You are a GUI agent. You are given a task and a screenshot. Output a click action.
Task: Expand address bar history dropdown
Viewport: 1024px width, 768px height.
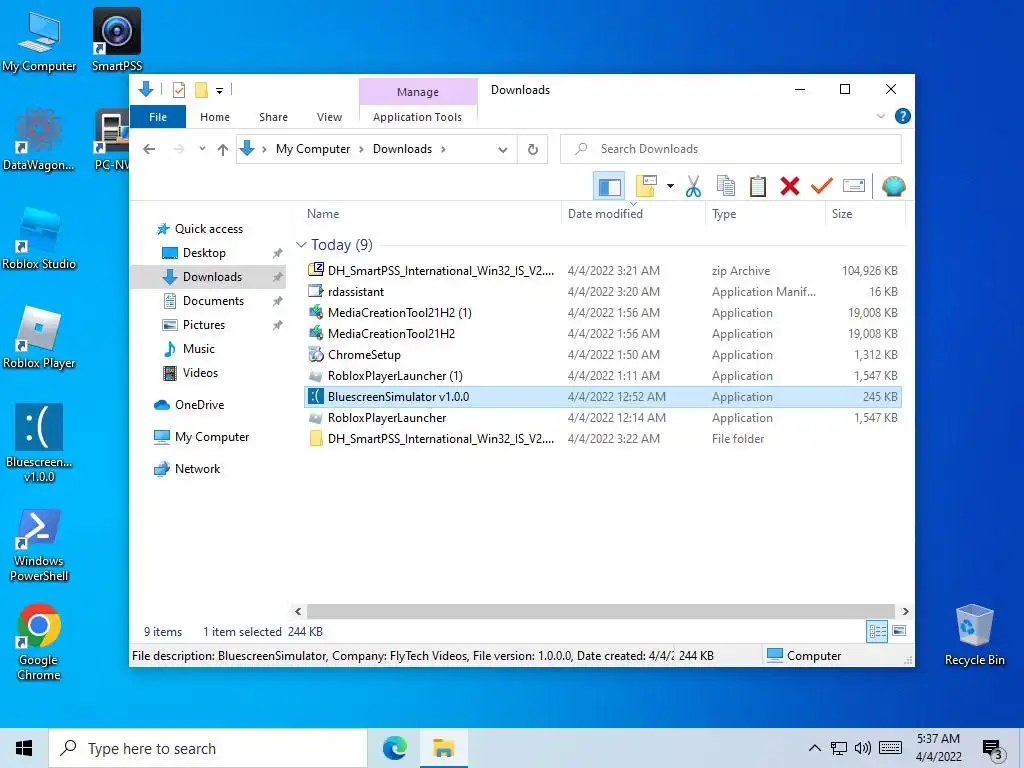(503, 150)
